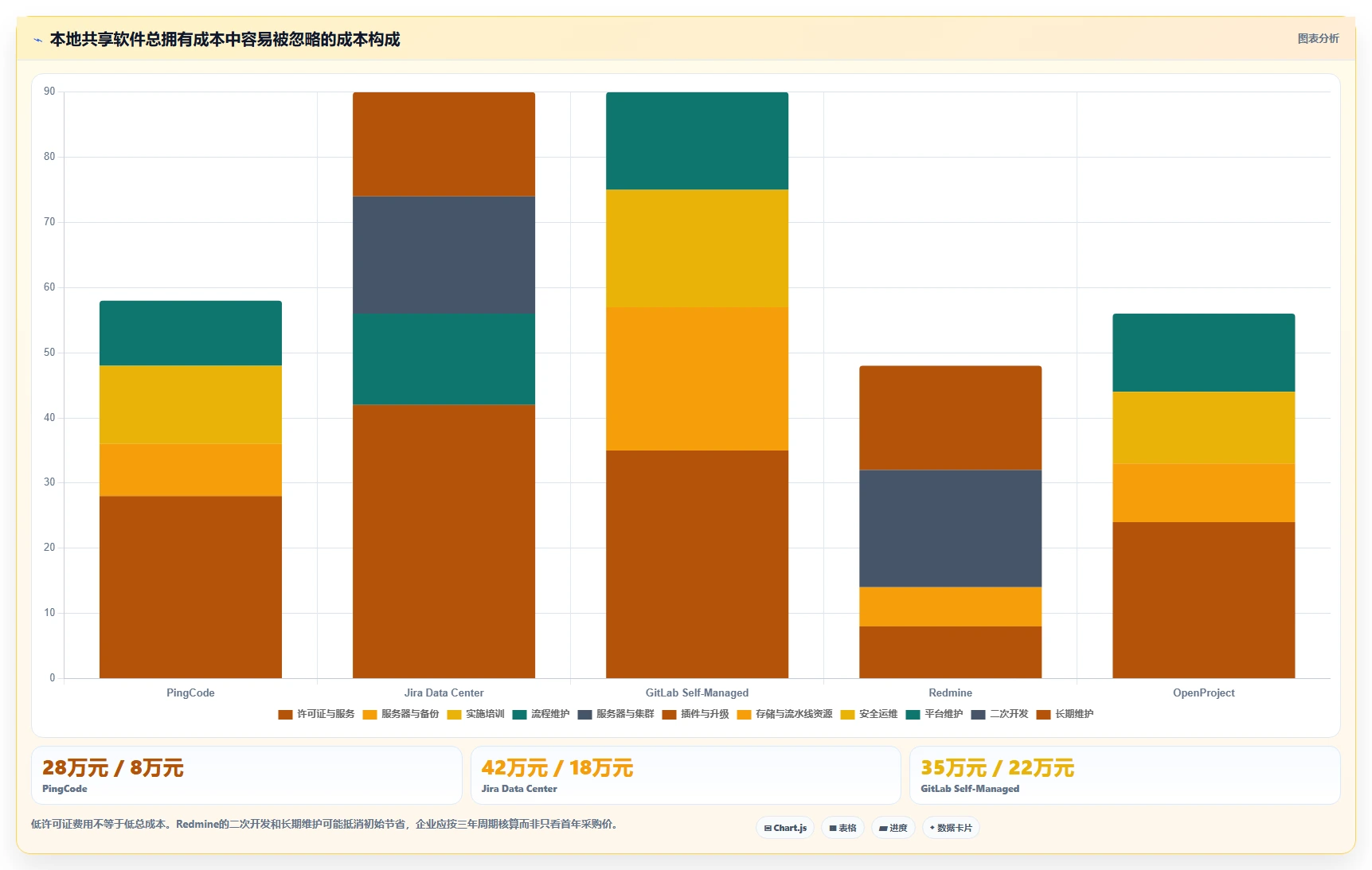1372x870 pixels.
Task: Click GitLab Self-Managed's orange segment
Action: click(x=697, y=379)
